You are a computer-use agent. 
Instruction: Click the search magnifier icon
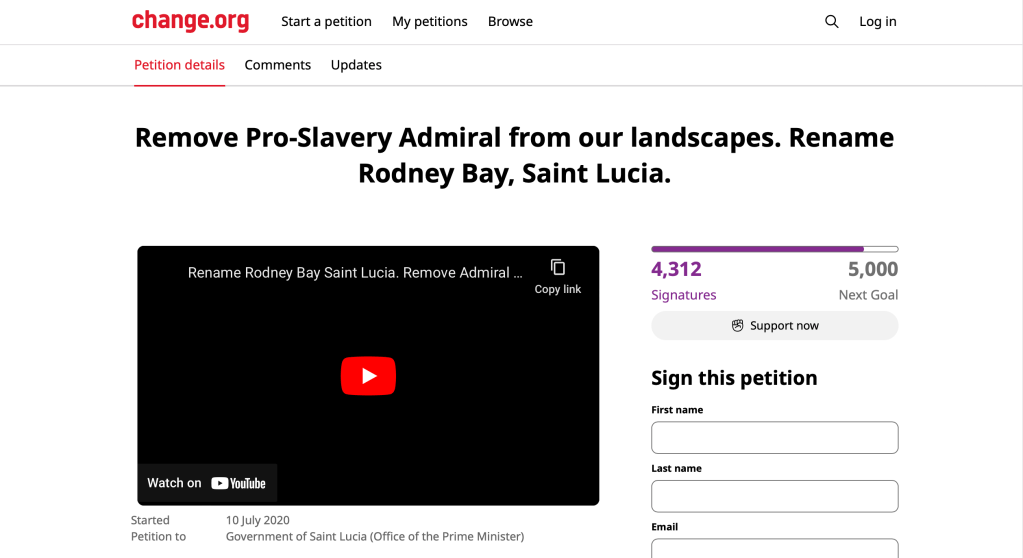click(x=831, y=21)
